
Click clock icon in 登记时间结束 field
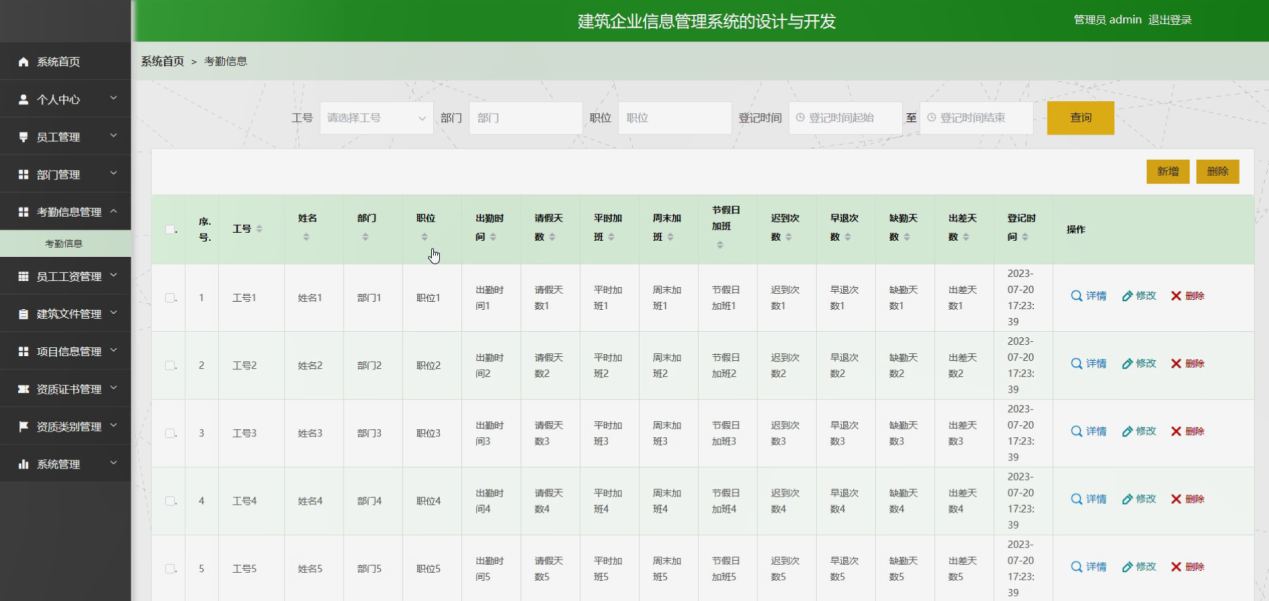932,118
